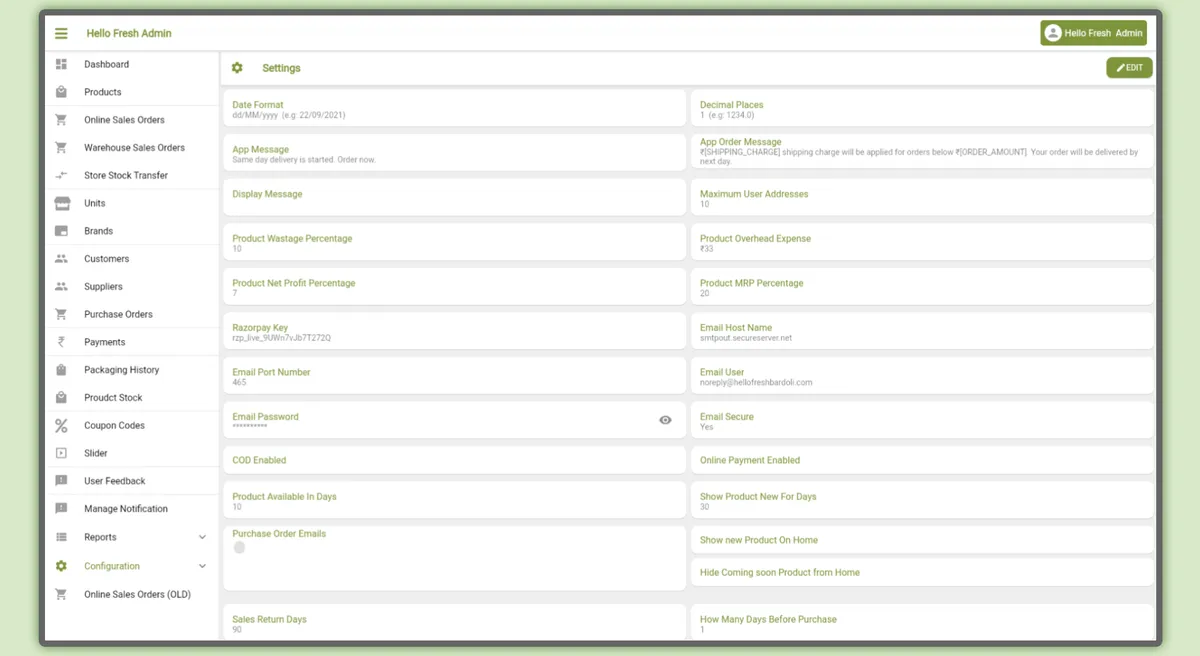
Task: Click the Online Sales Orders cart icon
Action: point(61,120)
